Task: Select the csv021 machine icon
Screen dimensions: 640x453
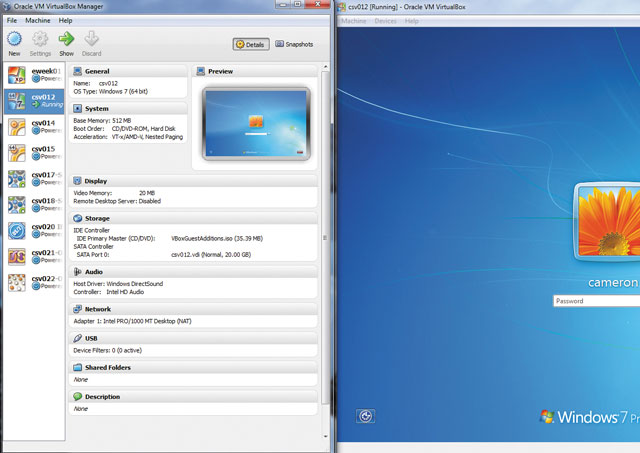Action: pos(17,257)
